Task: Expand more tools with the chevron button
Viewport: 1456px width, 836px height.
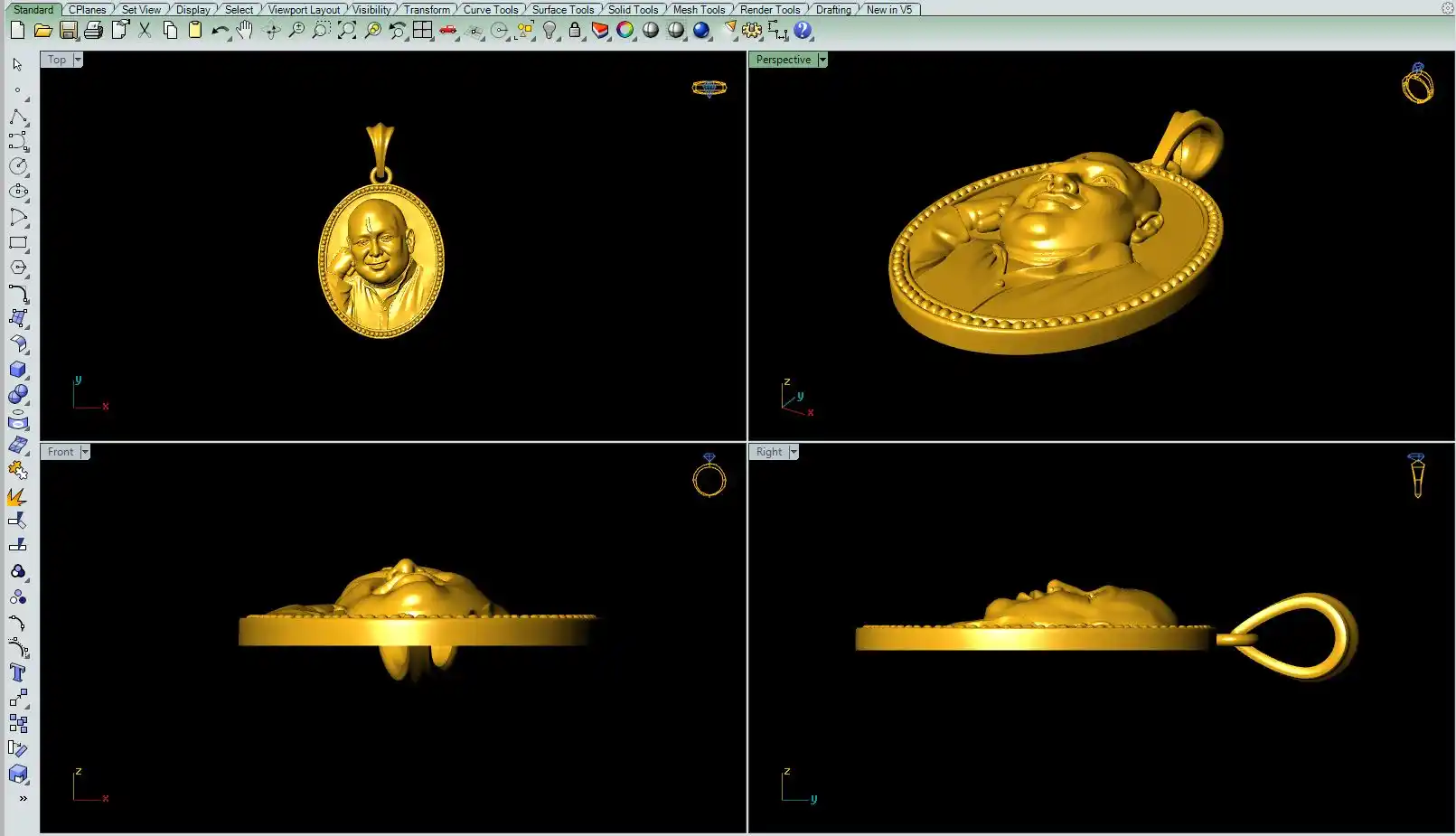Action: point(23,799)
